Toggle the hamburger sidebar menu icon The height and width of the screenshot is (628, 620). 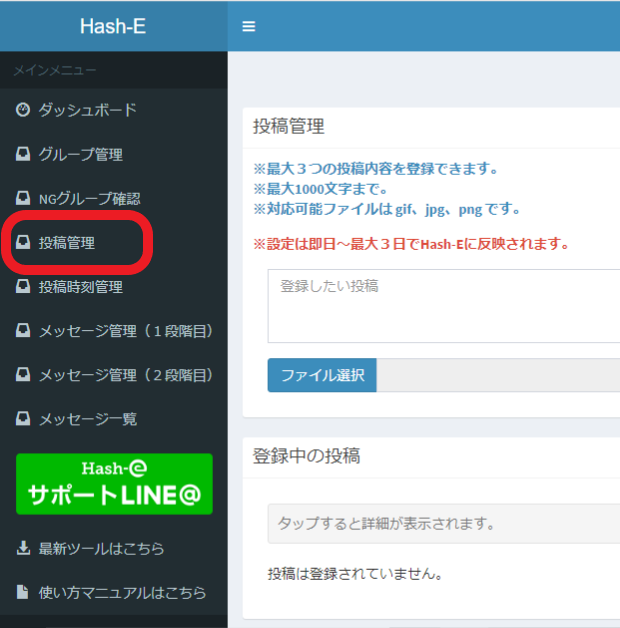pyautogui.click(x=249, y=26)
